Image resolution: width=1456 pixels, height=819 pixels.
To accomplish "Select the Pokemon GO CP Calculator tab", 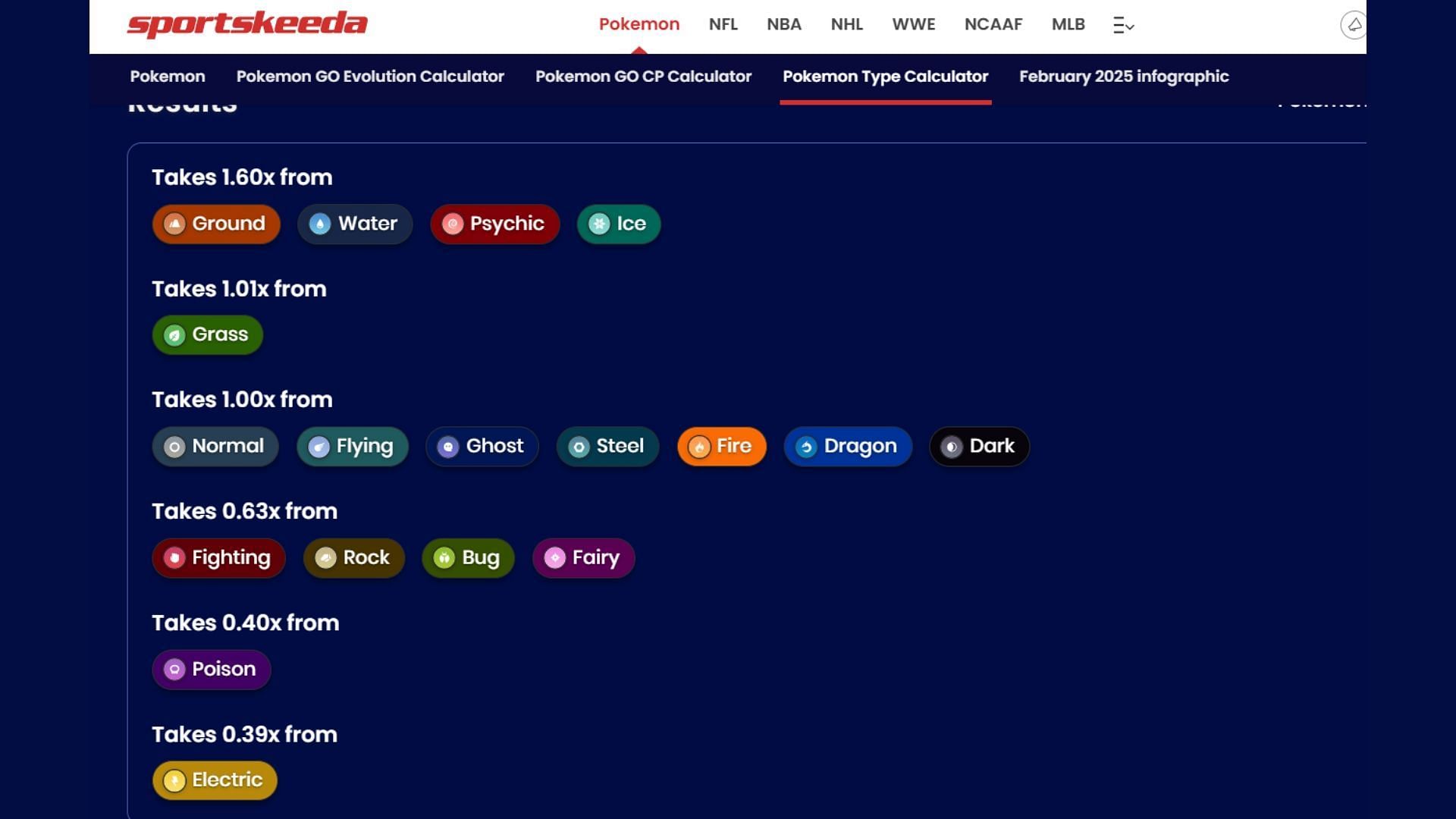I will [643, 77].
